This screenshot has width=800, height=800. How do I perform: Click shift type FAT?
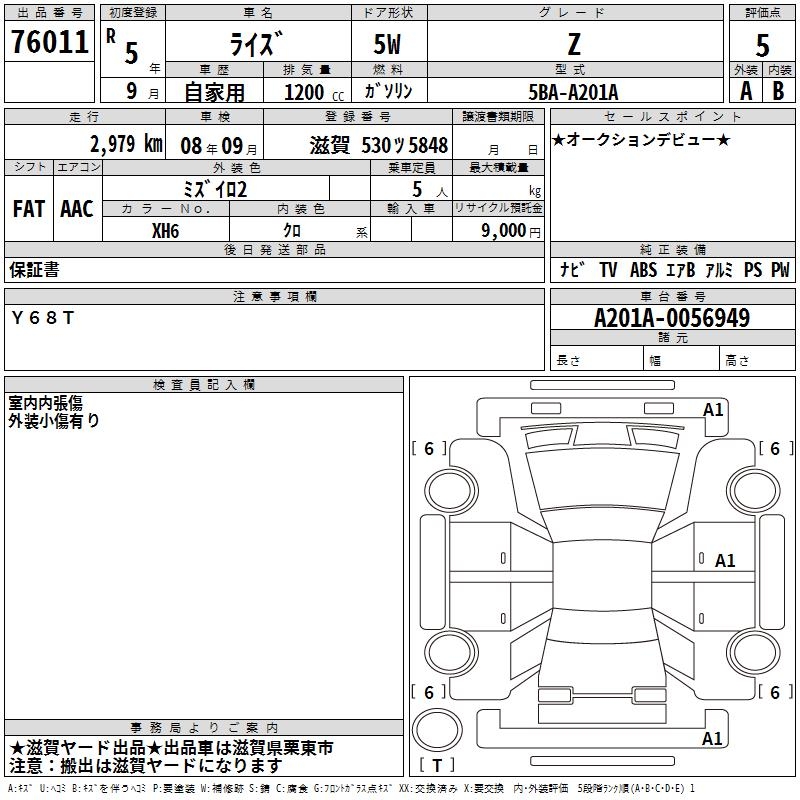click(x=29, y=209)
